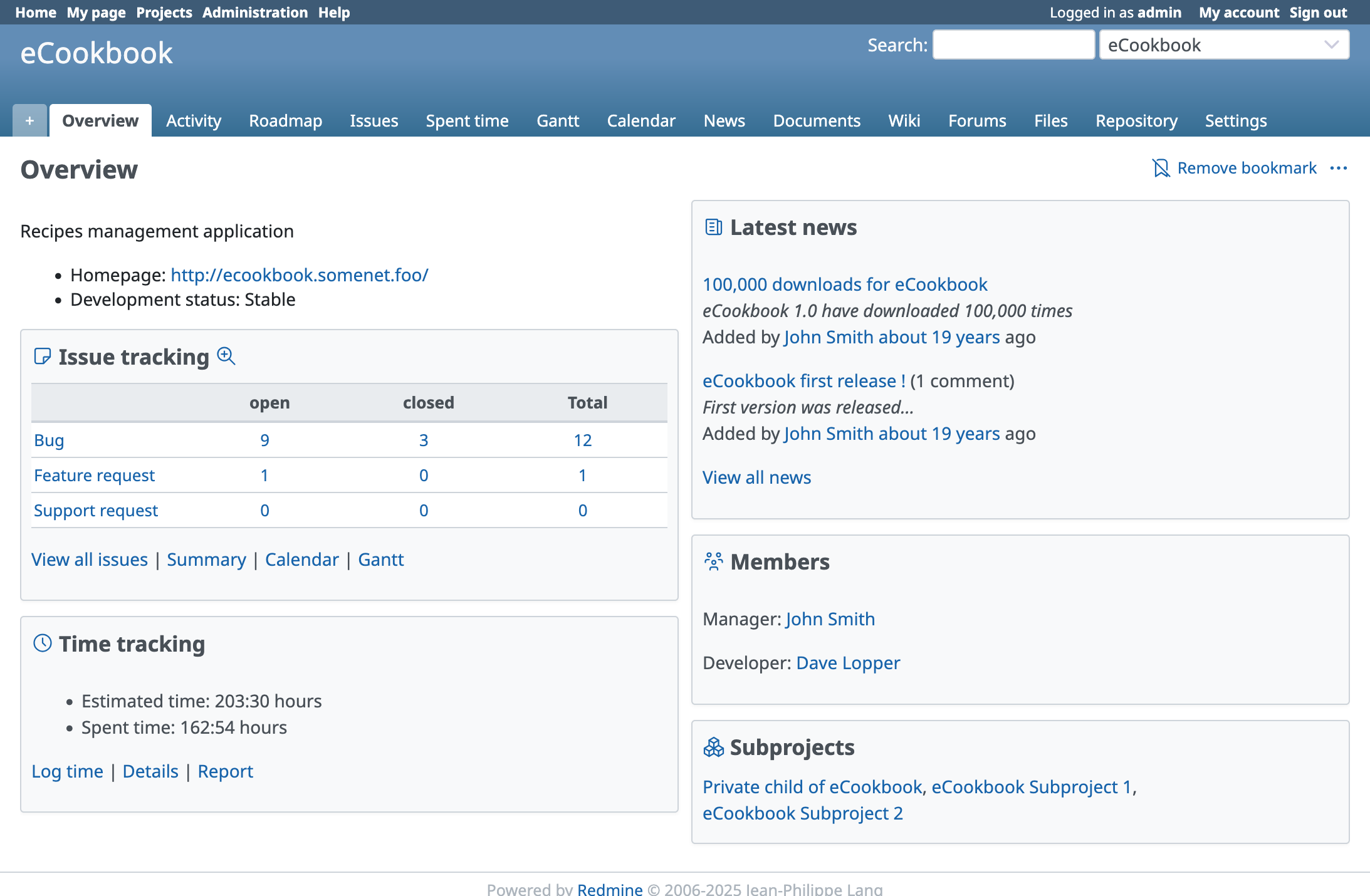Click the plus new-object icon tab
The height and width of the screenshot is (896, 1370).
click(29, 120)
